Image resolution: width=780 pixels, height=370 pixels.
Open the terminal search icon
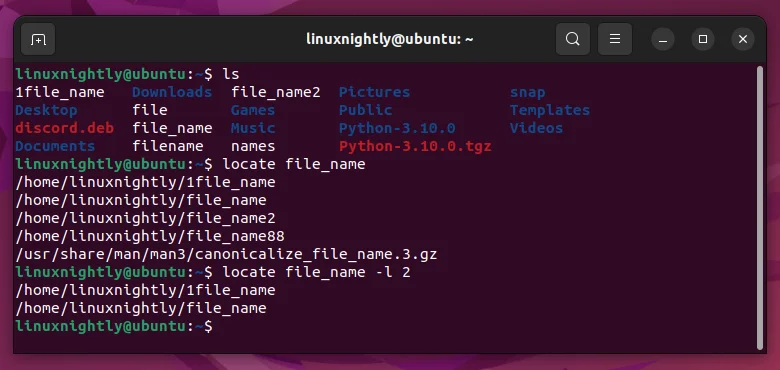coord(573,39)
